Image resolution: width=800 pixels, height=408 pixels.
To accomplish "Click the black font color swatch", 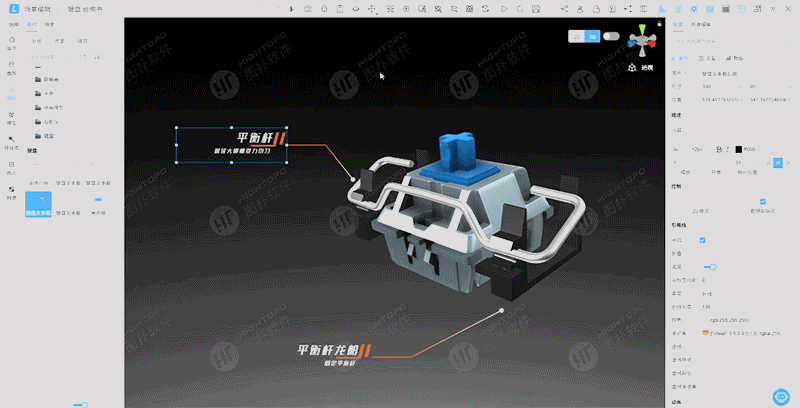I will pos(738,149).
